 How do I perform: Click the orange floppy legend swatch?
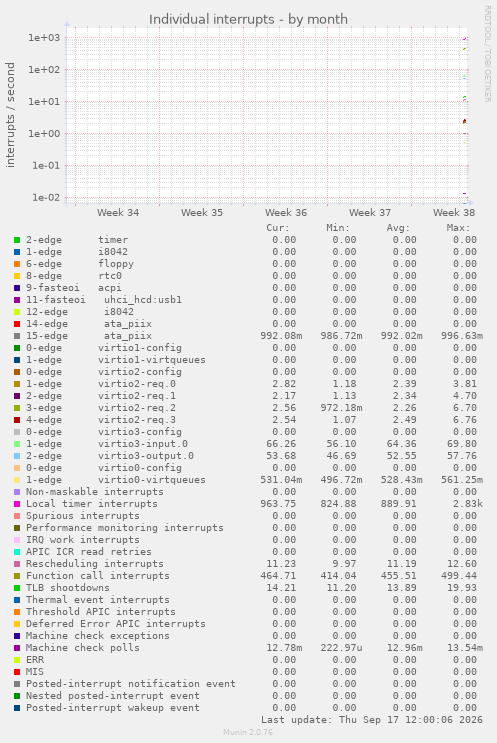(17, 264)
